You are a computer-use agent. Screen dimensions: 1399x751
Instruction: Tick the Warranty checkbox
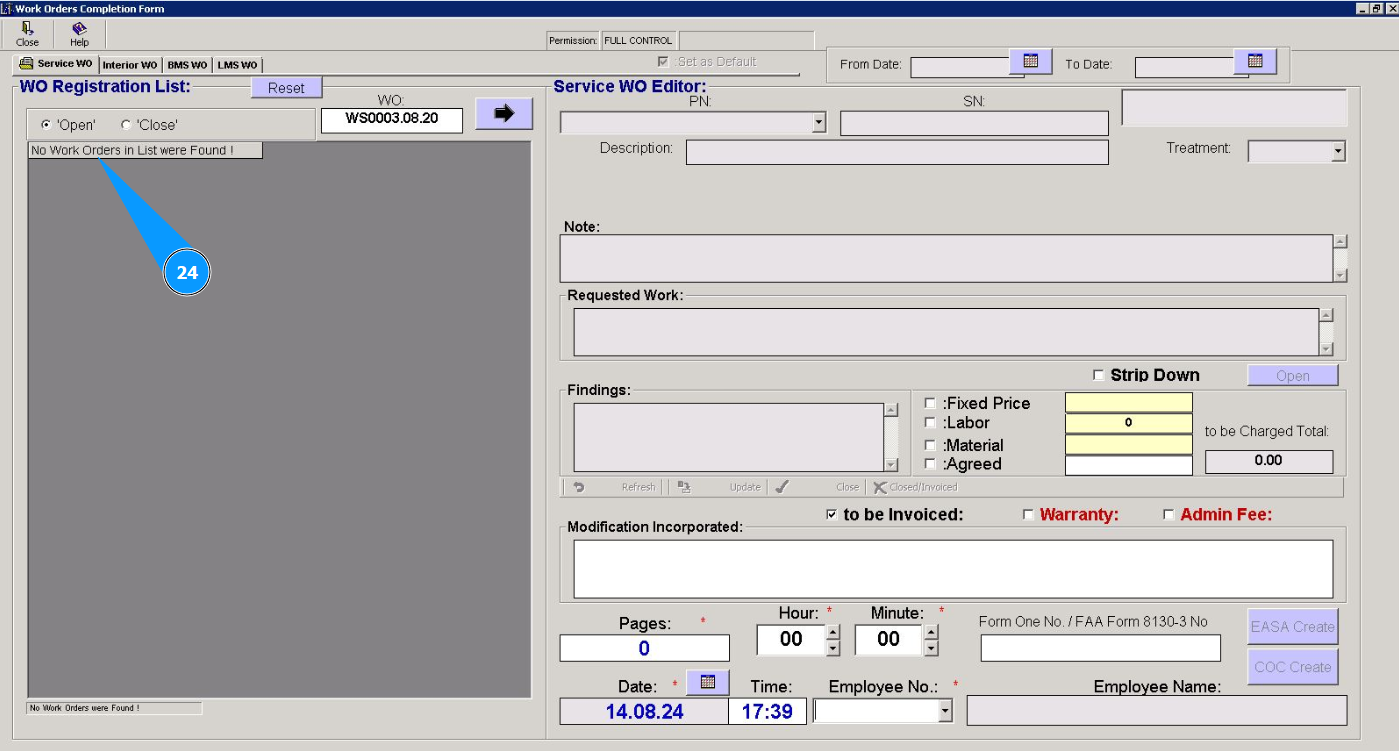[1028, 515]
